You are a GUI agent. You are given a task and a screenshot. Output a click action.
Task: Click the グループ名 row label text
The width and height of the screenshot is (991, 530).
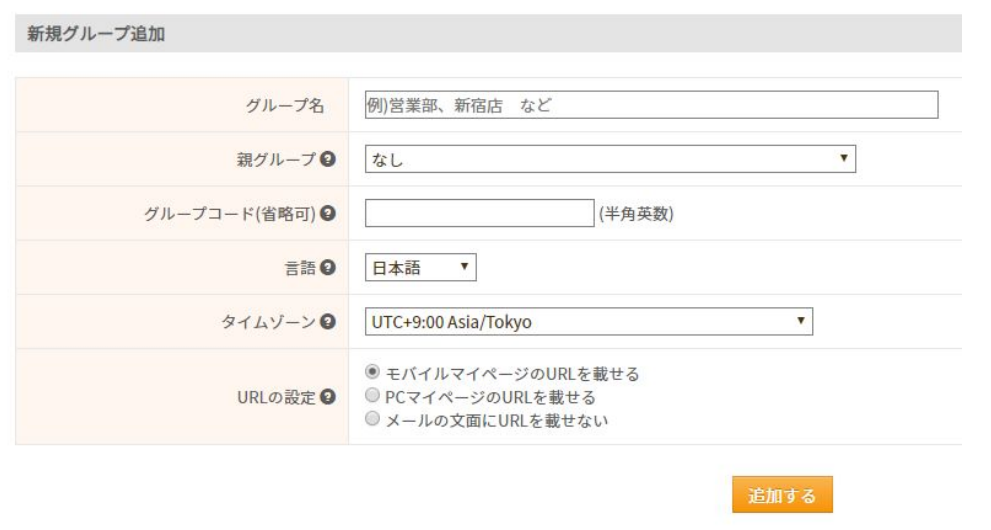pos(285,106)
